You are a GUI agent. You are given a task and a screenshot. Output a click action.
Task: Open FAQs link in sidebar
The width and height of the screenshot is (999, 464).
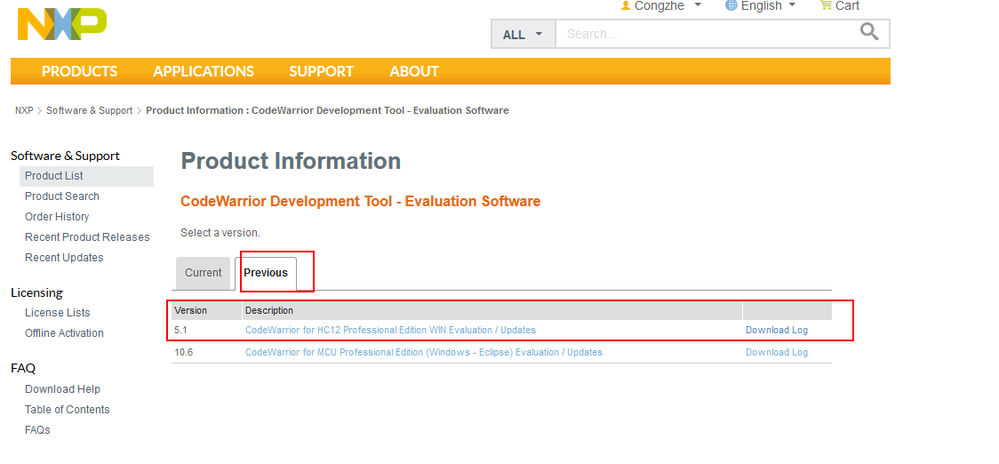(38, 430)
